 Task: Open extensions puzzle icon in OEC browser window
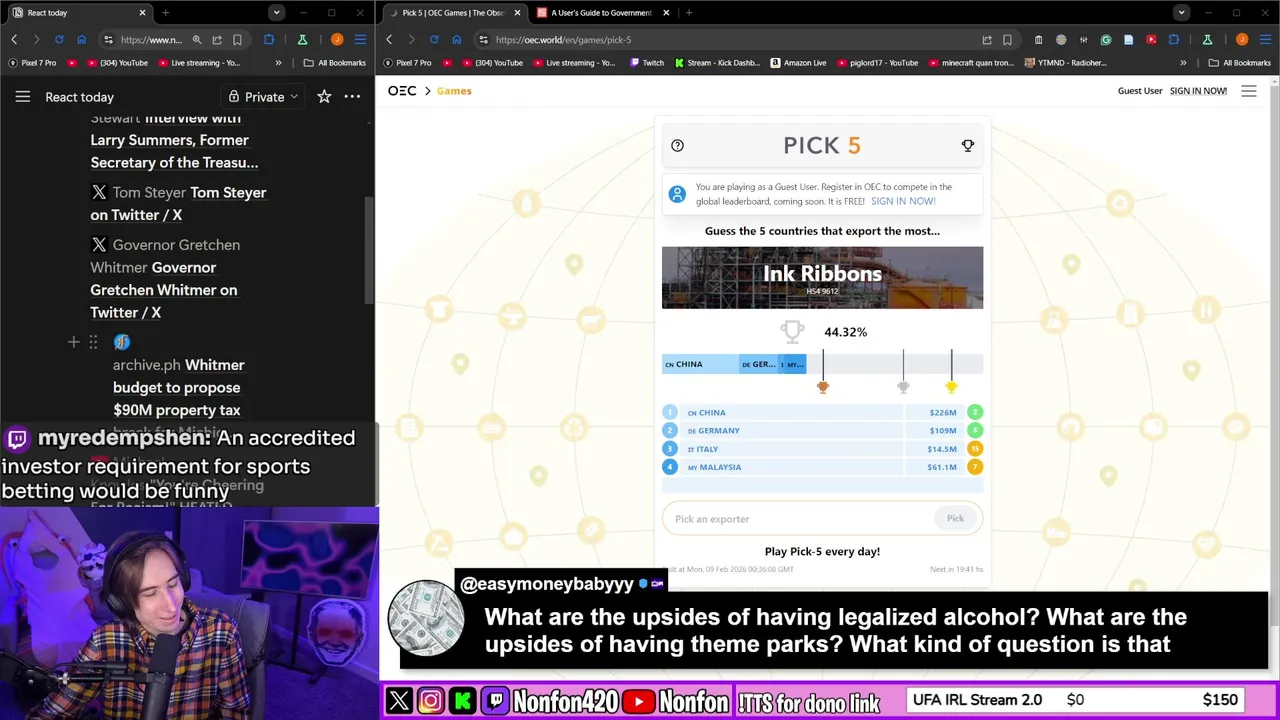1174,40
